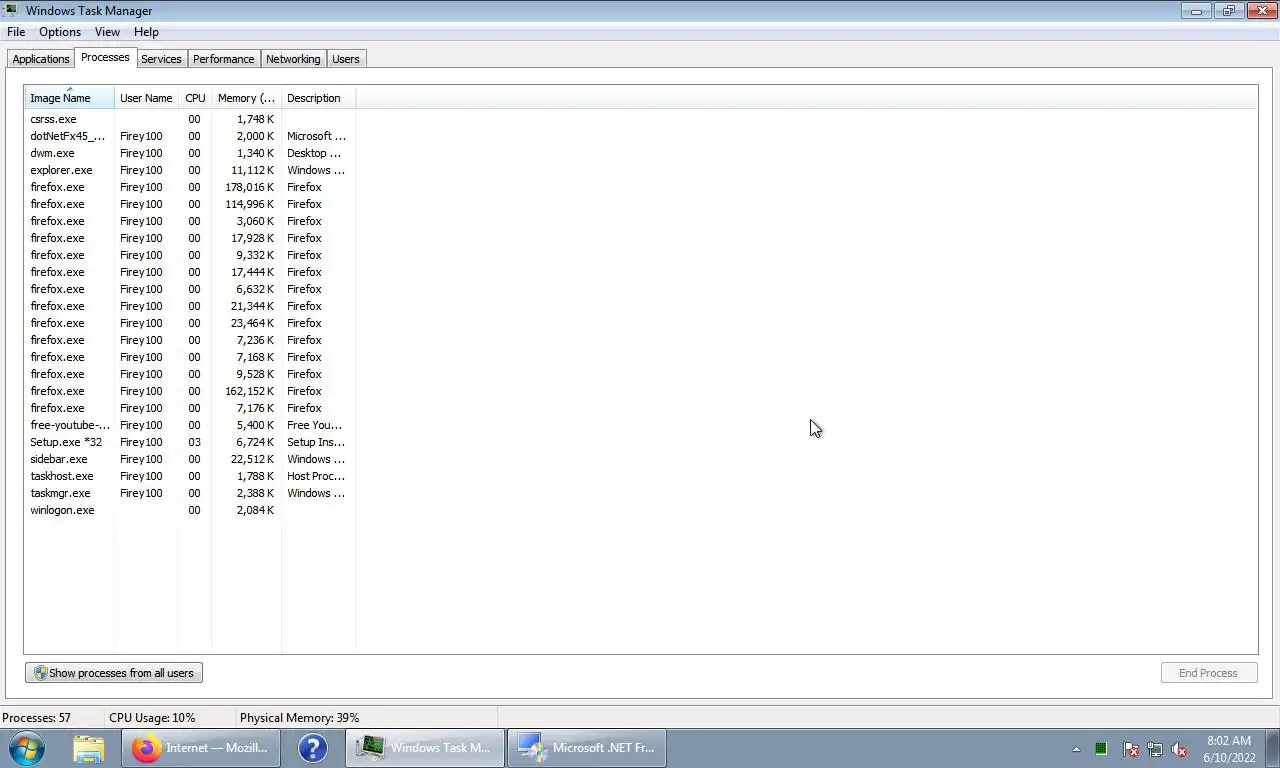
Task: Click the Host Proc... description cell
Action: [x=316, y=476]
